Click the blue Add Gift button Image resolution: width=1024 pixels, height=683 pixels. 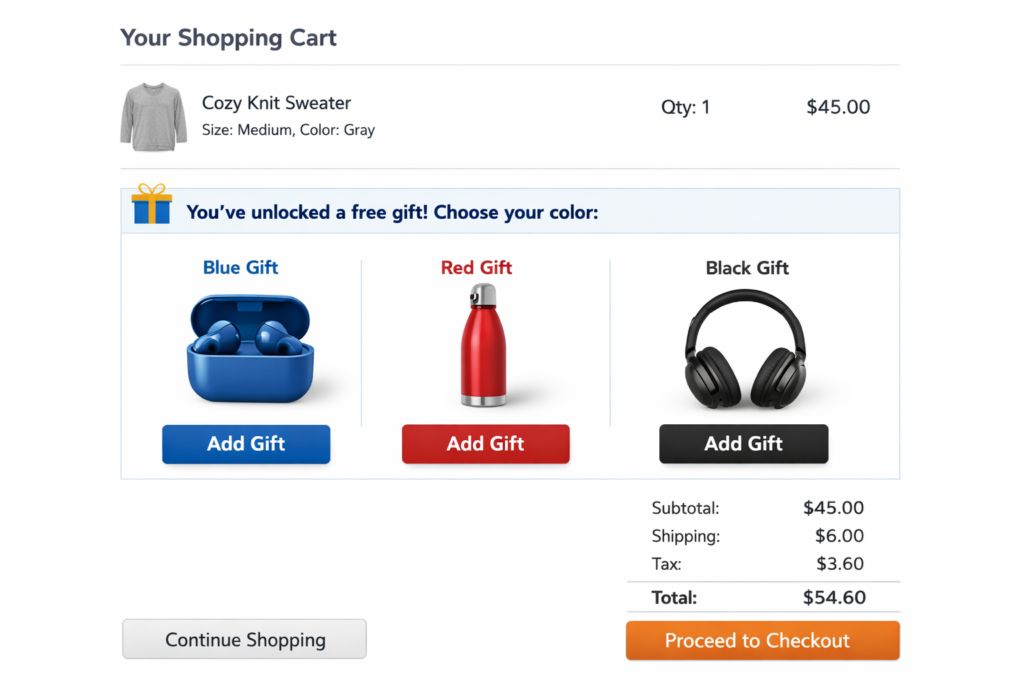(246, 444)
